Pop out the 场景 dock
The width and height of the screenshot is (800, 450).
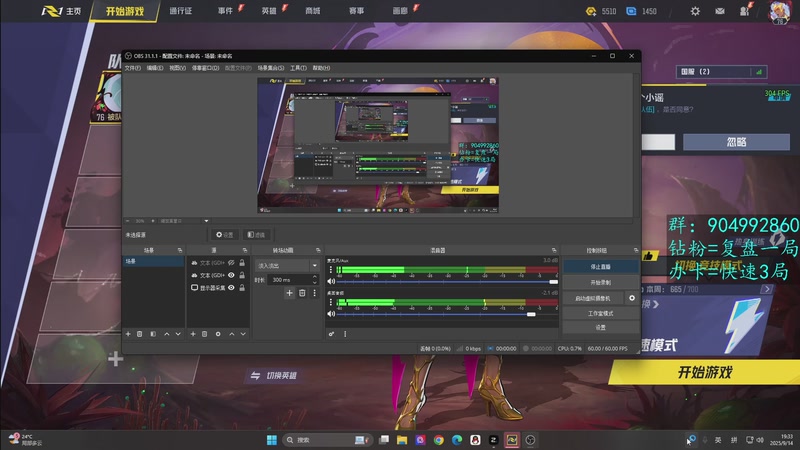tap(180, 250)
